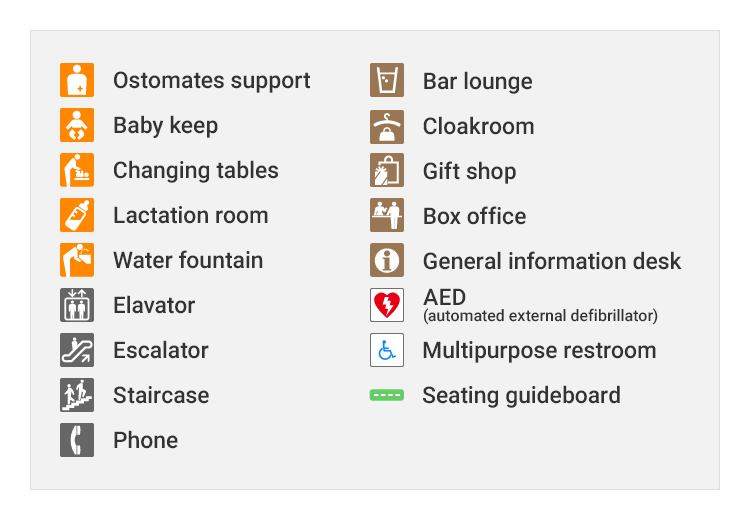Image resolution: width=750 pixels, height=520 pixels.
Task: Select the Baby keep icon
Action: [77, 125]
